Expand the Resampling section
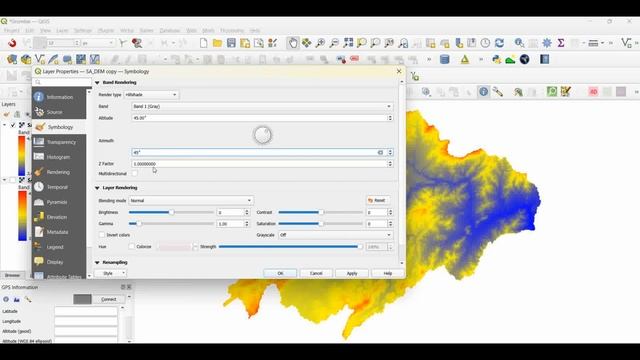 point(97,262)
